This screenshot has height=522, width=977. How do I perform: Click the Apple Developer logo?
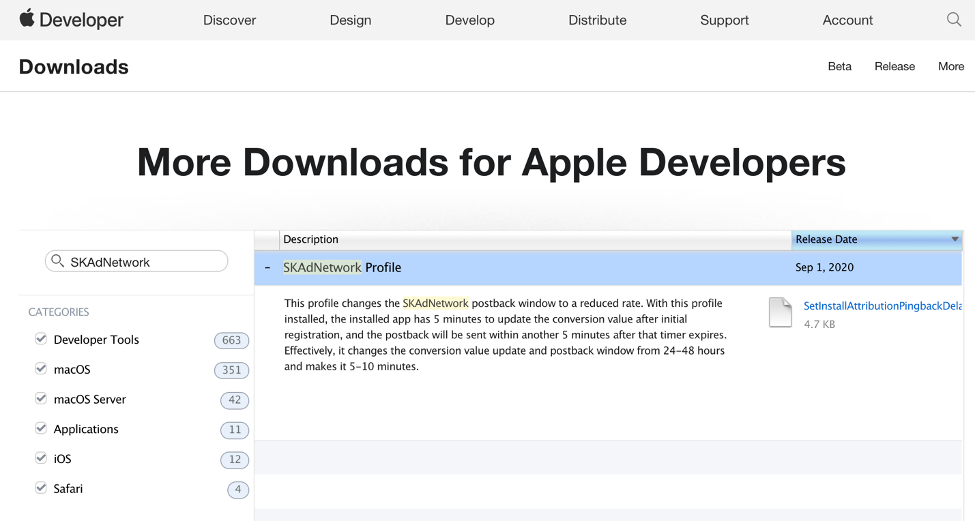click(x=71, y=20)
